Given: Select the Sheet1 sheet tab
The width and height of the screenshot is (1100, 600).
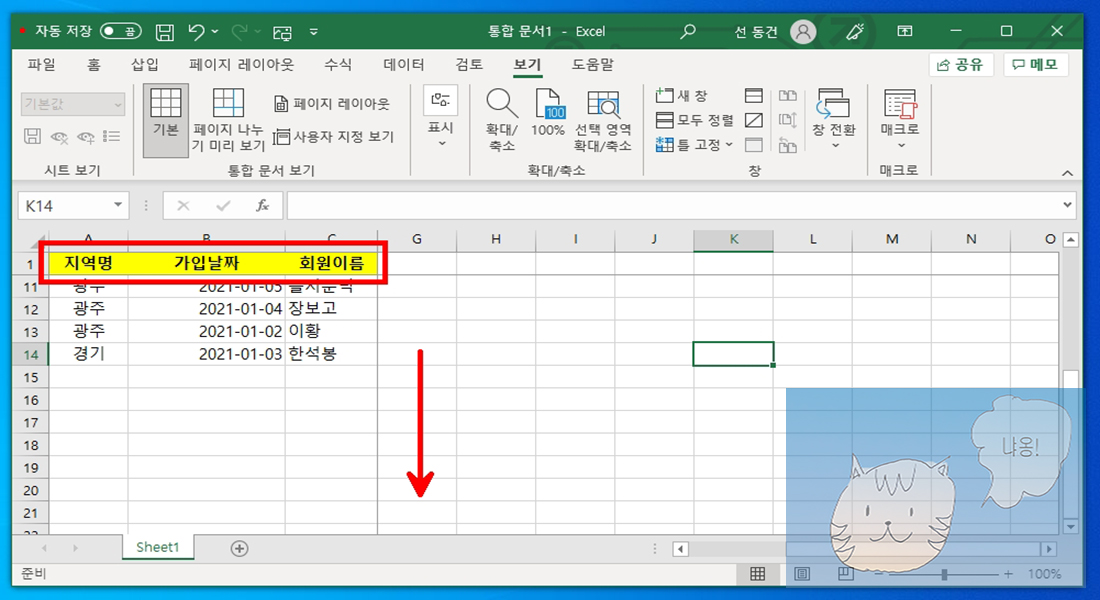Looking at the screenshot, I should click(158, 547).
